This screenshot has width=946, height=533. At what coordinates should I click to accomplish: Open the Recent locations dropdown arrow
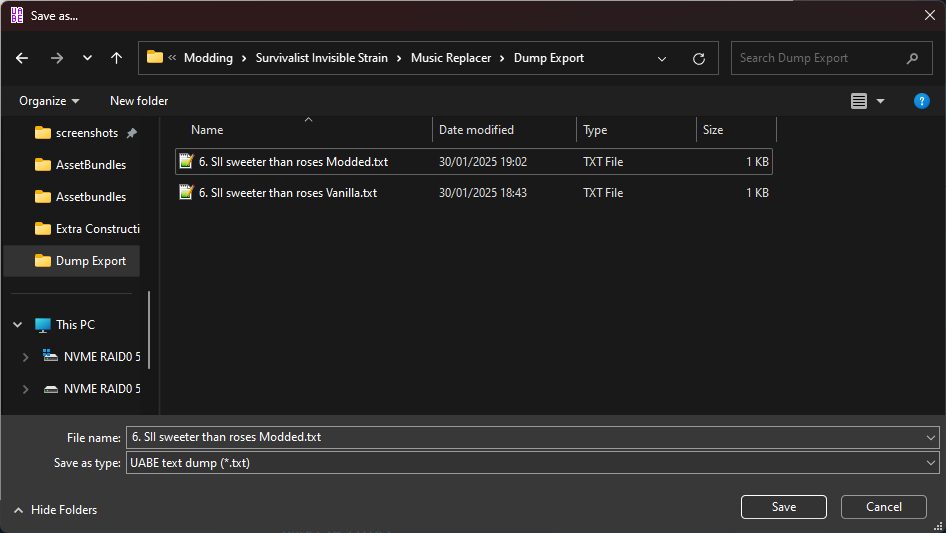(85, 58)
